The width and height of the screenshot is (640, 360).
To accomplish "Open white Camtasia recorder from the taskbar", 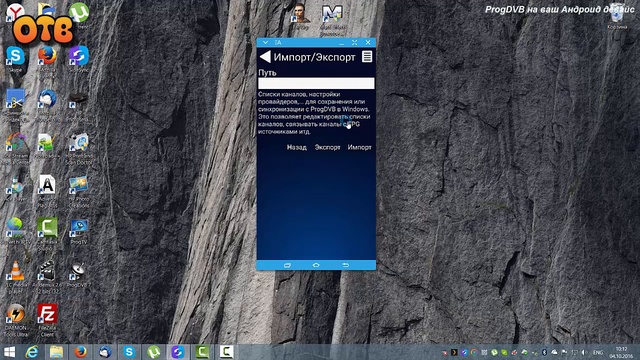I will point(226,352).
